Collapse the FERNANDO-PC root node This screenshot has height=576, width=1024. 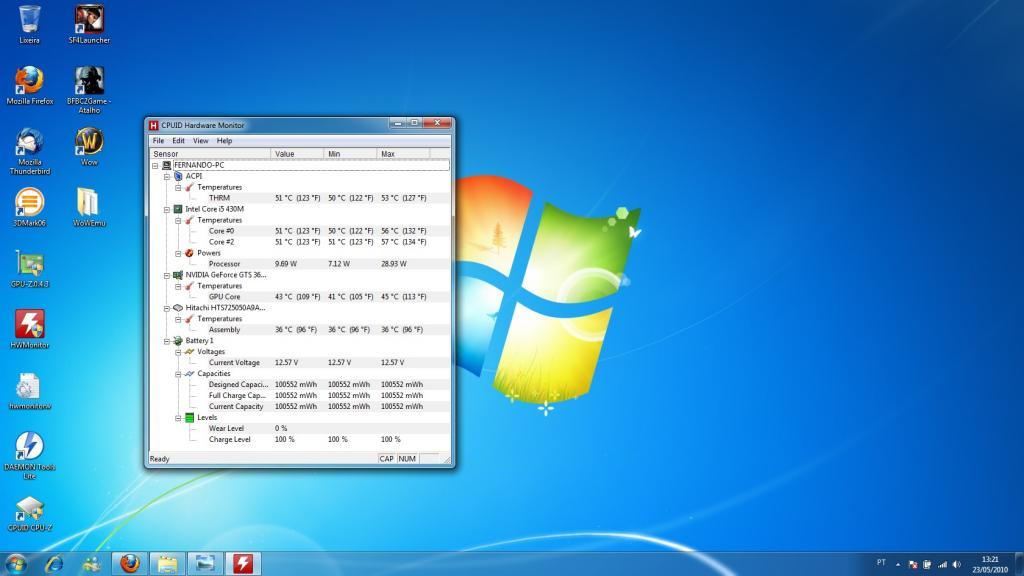click(x=155, y=166)
